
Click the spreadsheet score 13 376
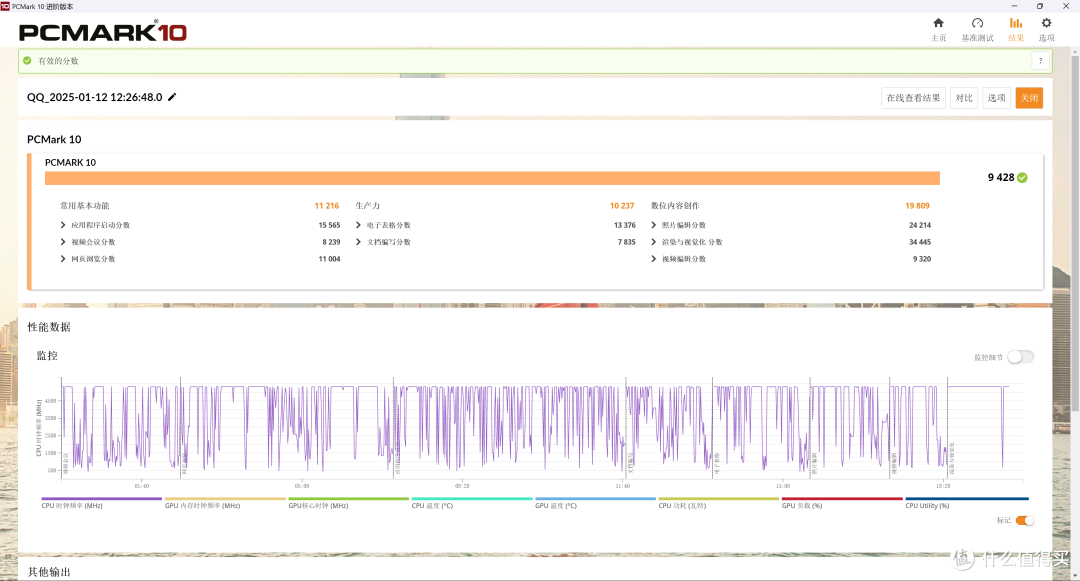pos(625,225)
